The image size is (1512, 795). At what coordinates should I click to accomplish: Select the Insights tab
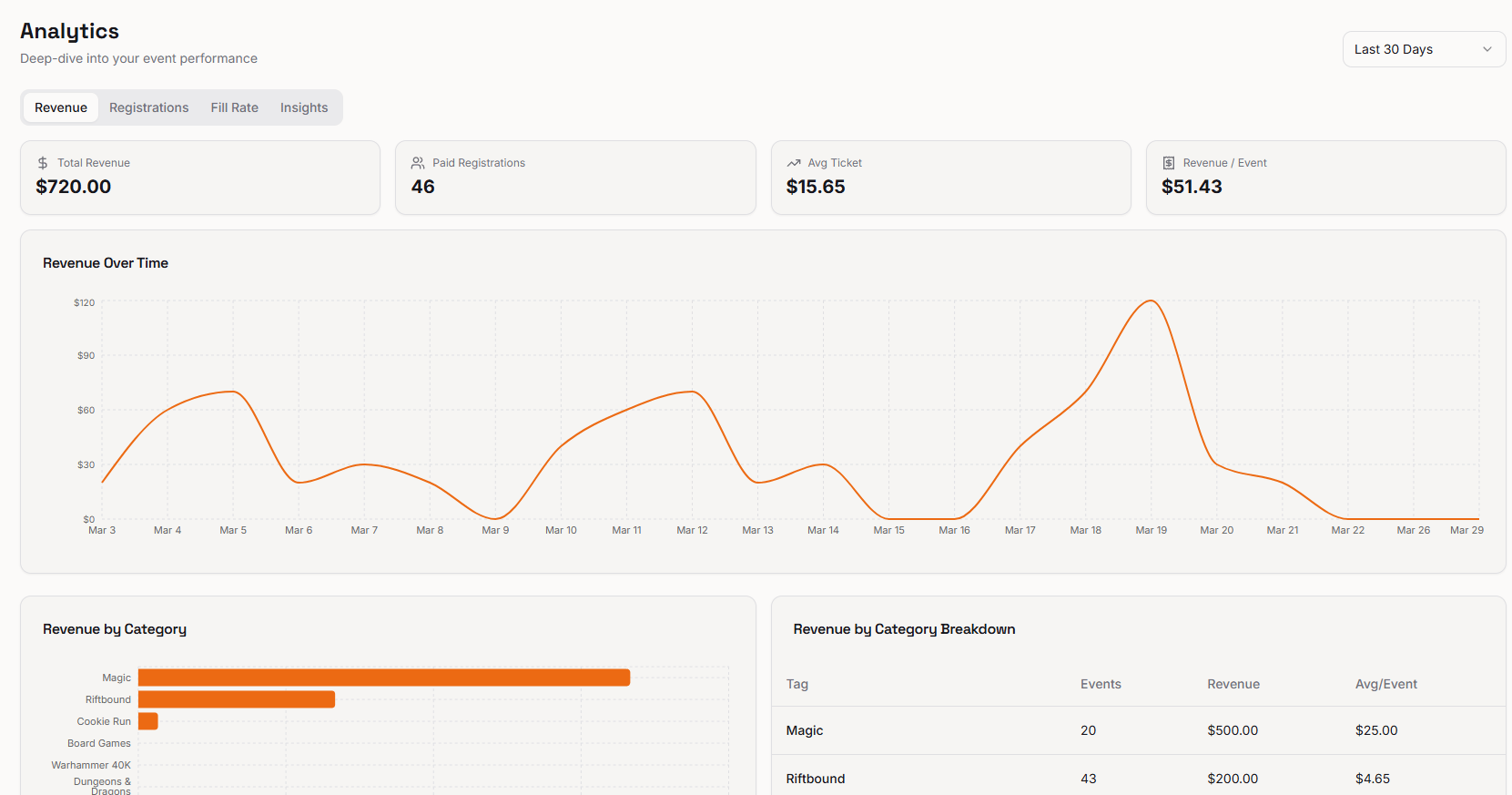(304, 107)
